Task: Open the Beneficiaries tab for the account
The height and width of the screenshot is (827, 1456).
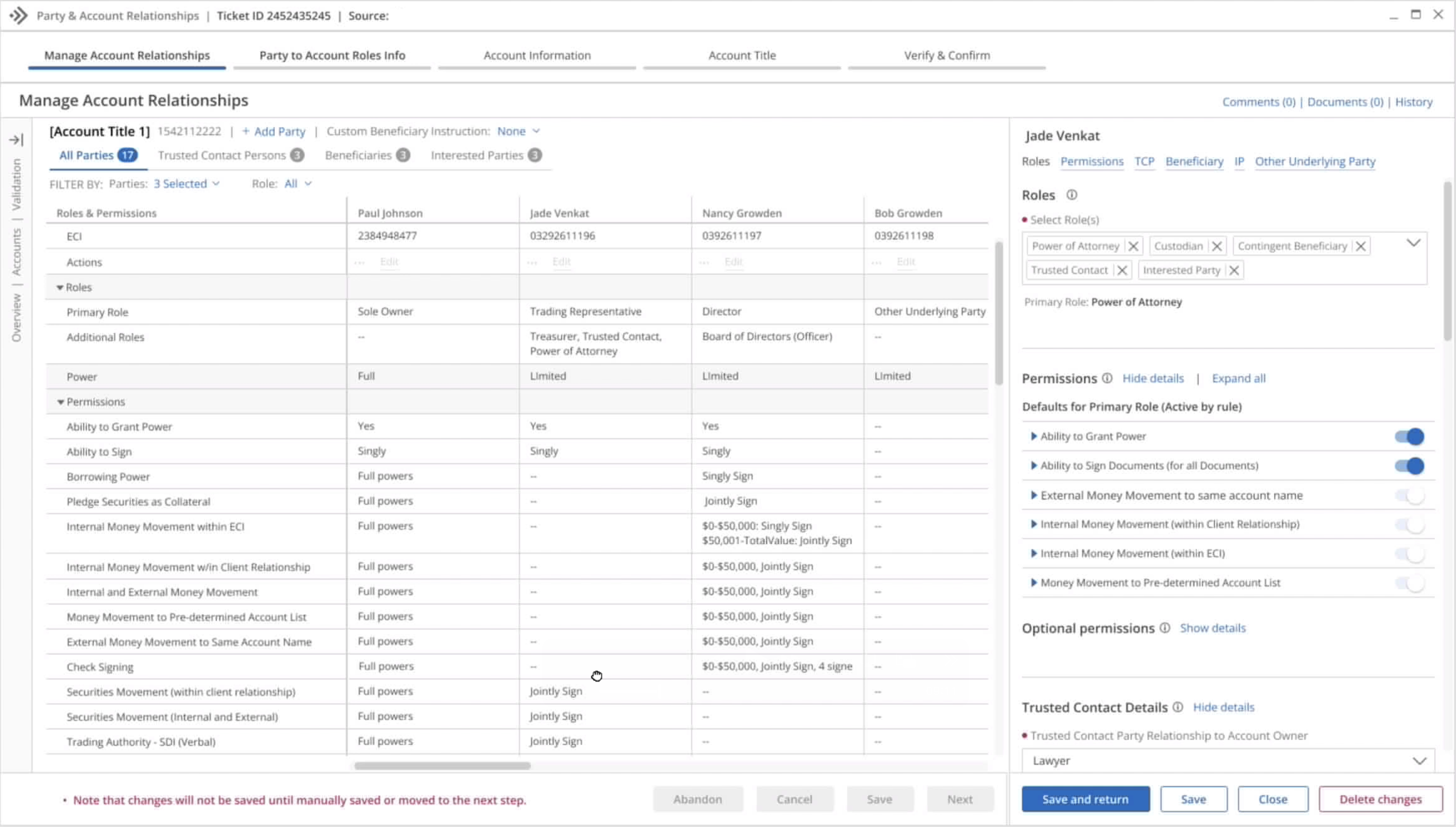Action: pos(359,155)
